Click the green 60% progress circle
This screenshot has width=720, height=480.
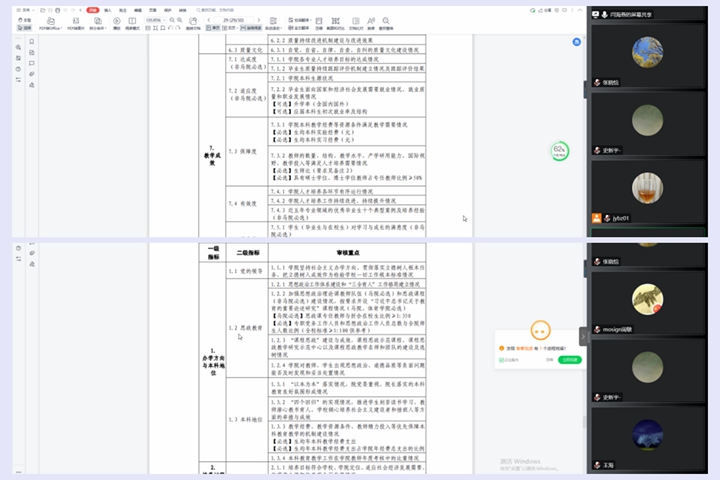(x=560, y=151)
